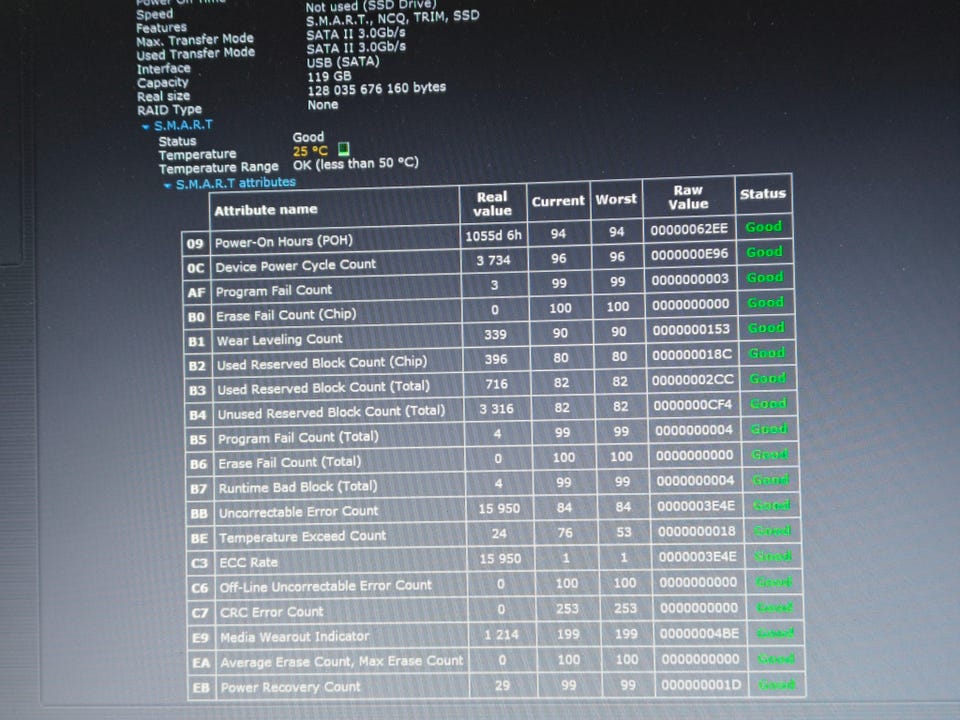This screenshot has height=720, width=960.
Task: Select Uncorrectable Error Count row
Action: coord(494,509)
